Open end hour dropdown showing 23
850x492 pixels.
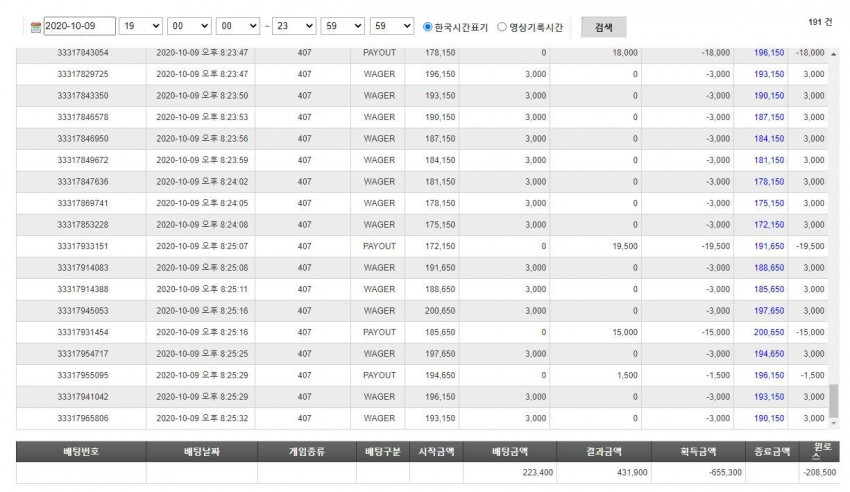[294, 26]
